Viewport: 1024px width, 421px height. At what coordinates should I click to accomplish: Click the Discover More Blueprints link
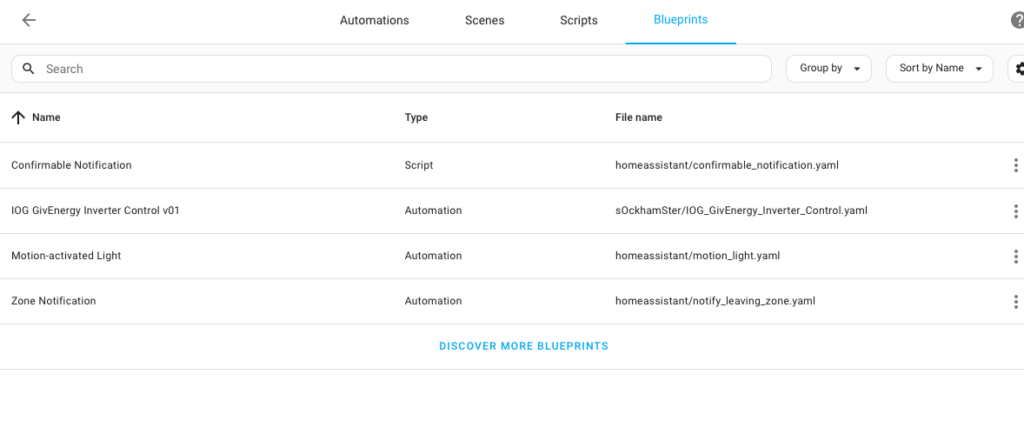[x=524, y=346]
